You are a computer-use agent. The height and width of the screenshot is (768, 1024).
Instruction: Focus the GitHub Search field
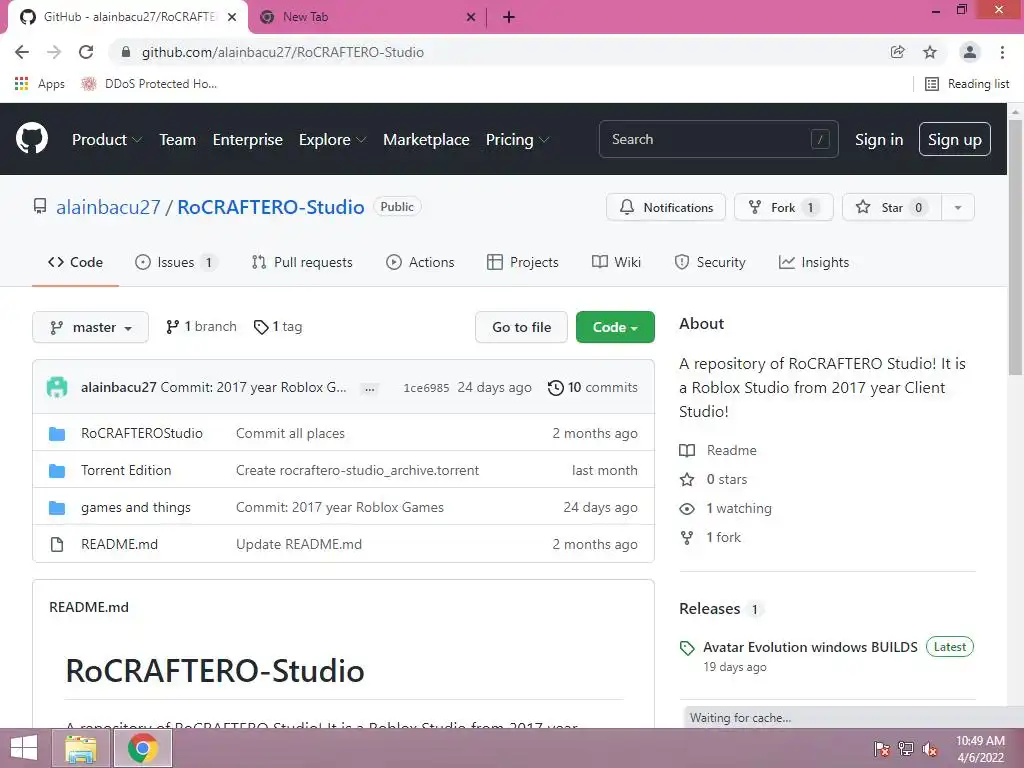click(x=718, y=139)
